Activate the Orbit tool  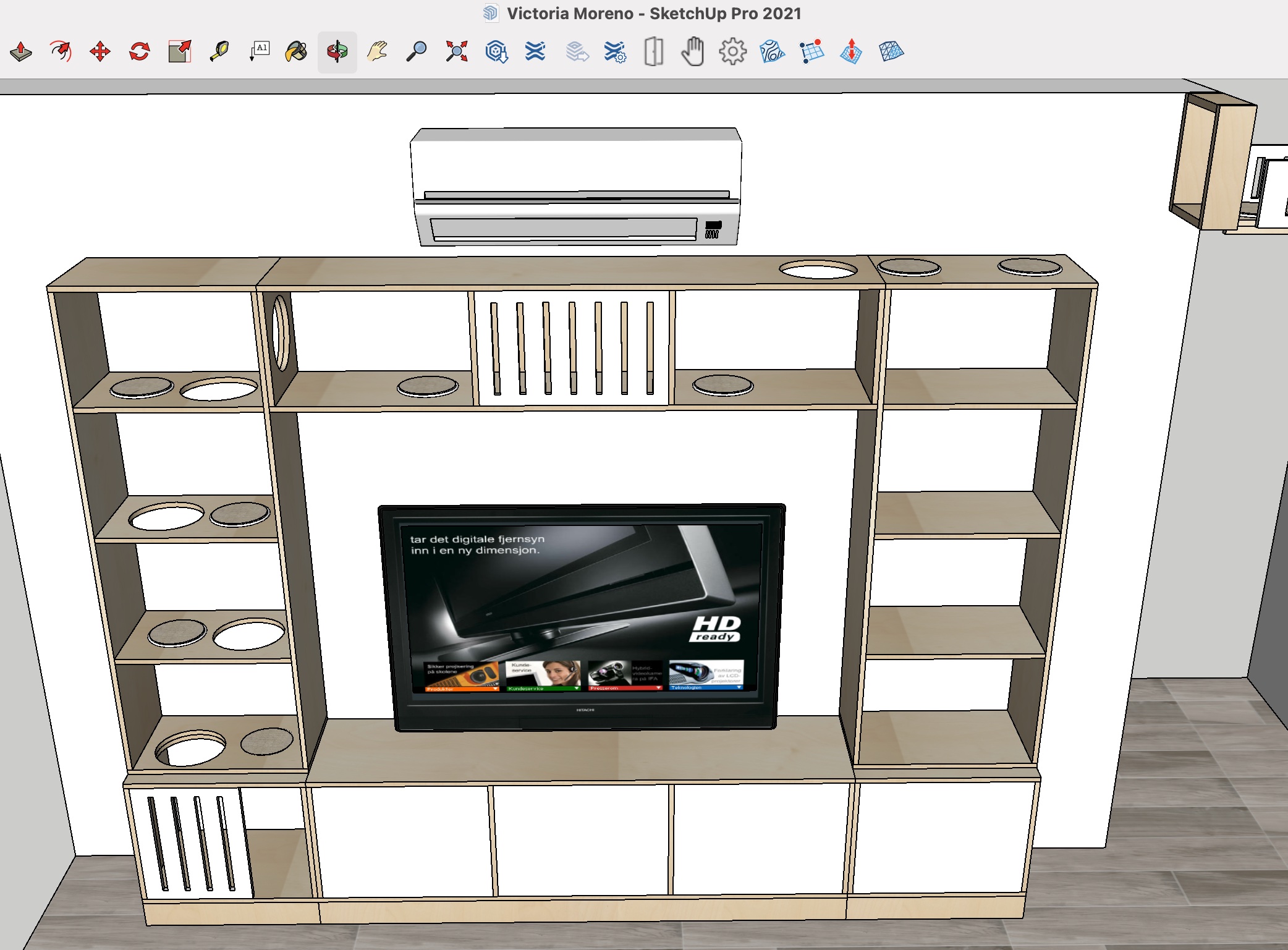[337, 52]
